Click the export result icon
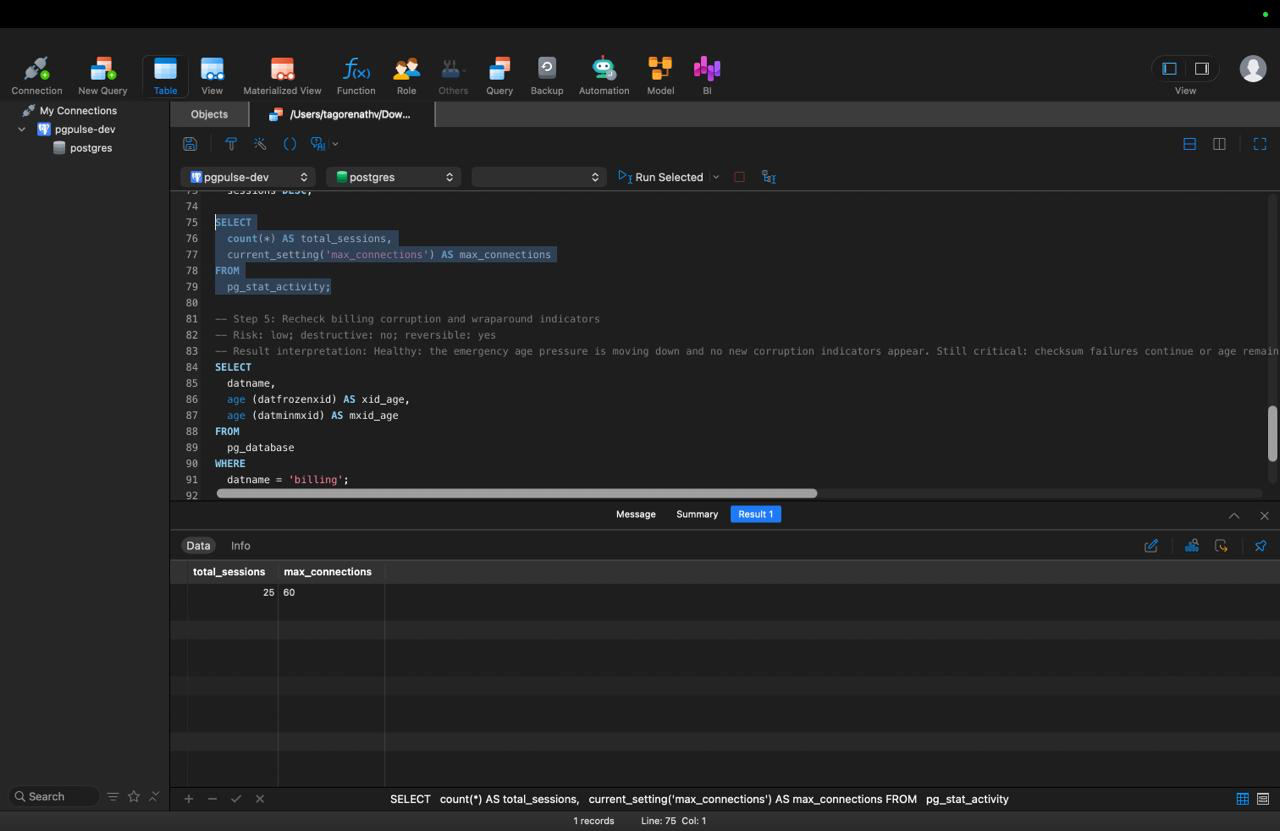This screenshot has height=831, width=1280. point(1221,546)
